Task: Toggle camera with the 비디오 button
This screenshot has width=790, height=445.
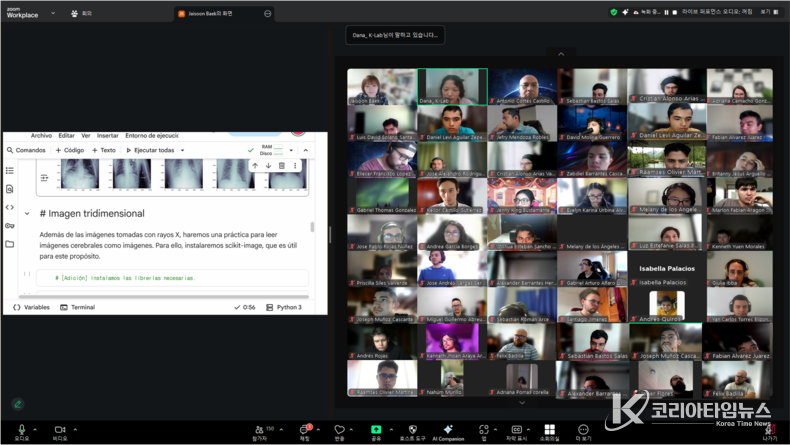Action: click(60, 430)
